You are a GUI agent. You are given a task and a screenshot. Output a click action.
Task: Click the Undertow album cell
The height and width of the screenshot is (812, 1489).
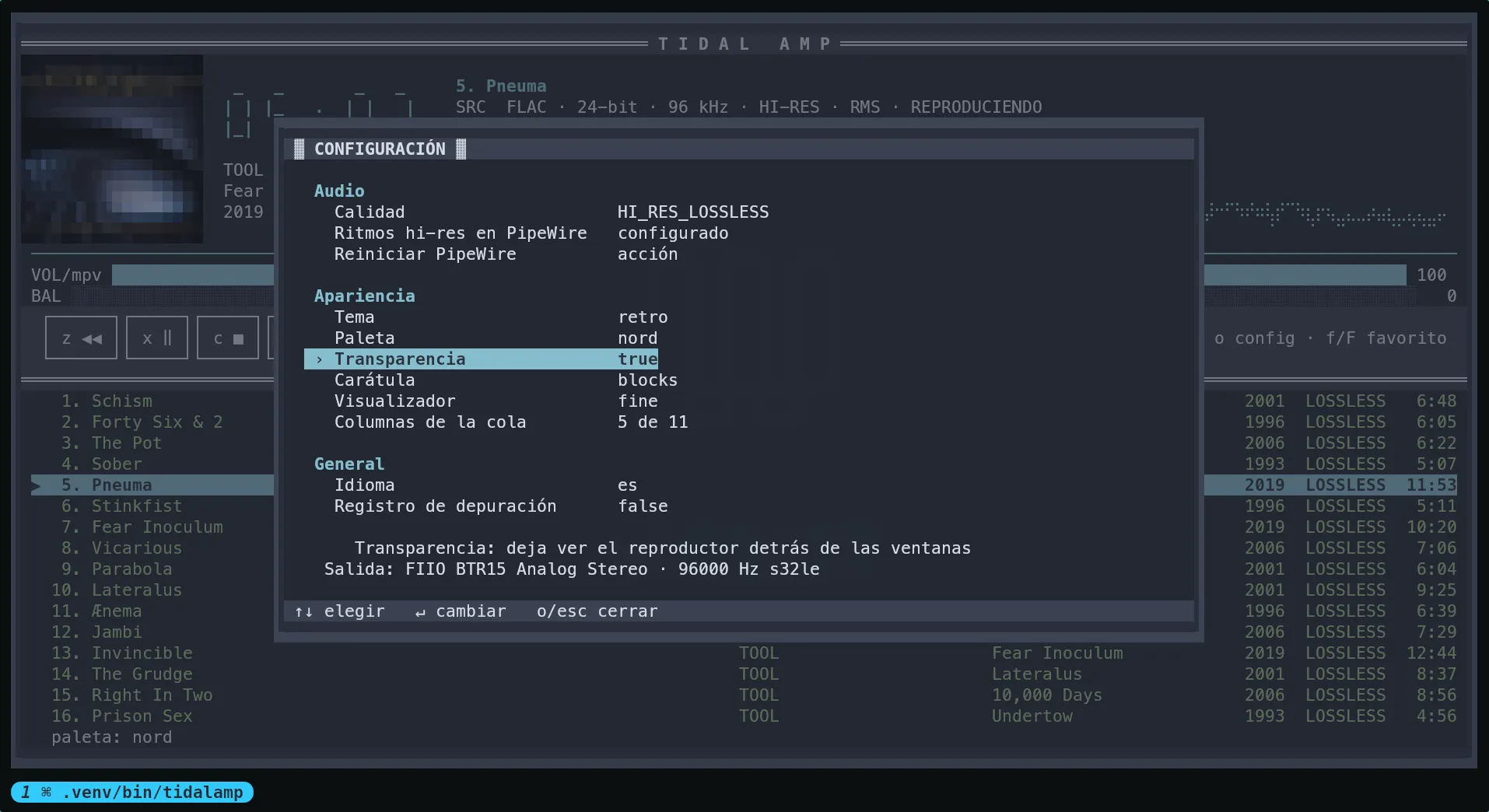[x=1032, y=716]
